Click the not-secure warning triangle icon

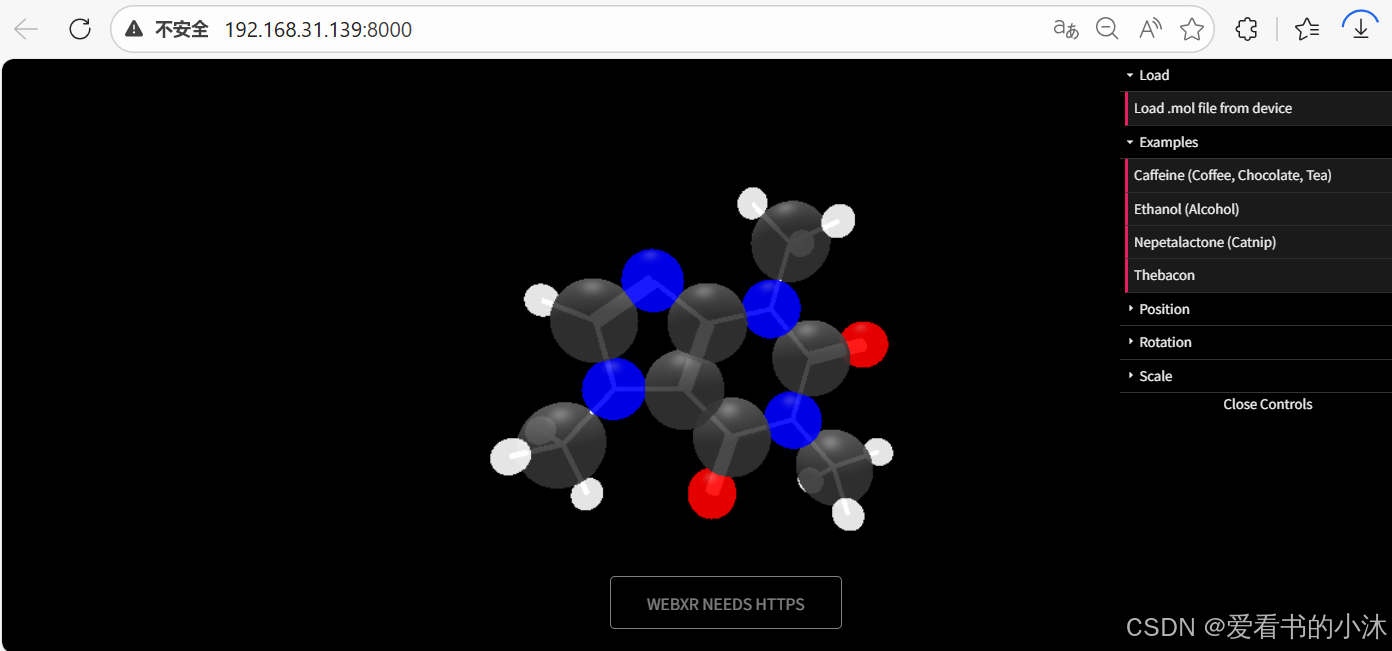(x=134, y=30)
